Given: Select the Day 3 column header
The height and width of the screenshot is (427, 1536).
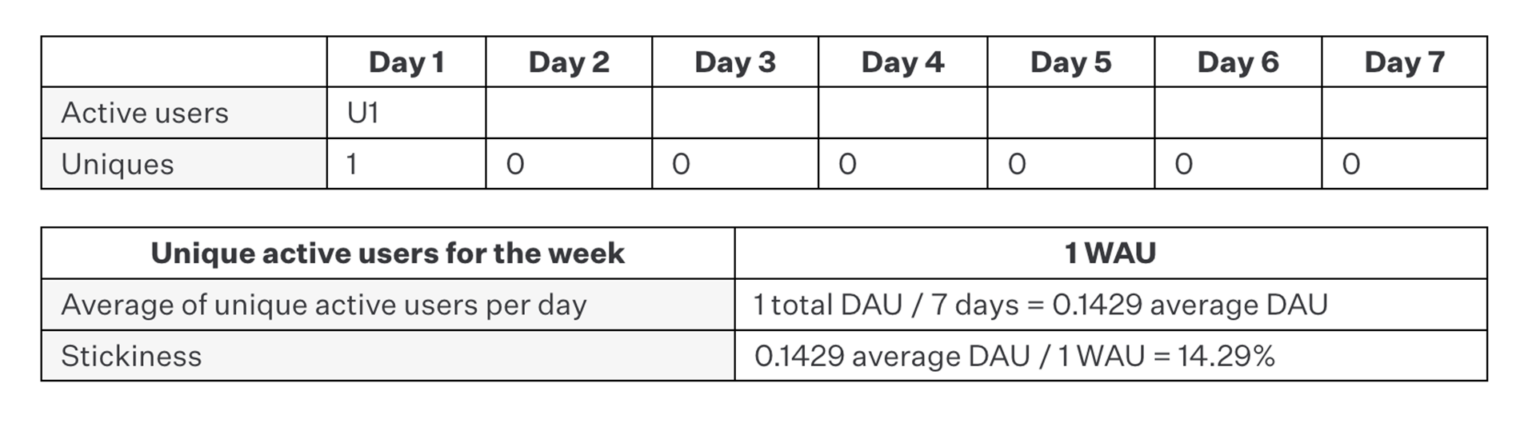Looking at the screenshot, I should coord(735,63).
